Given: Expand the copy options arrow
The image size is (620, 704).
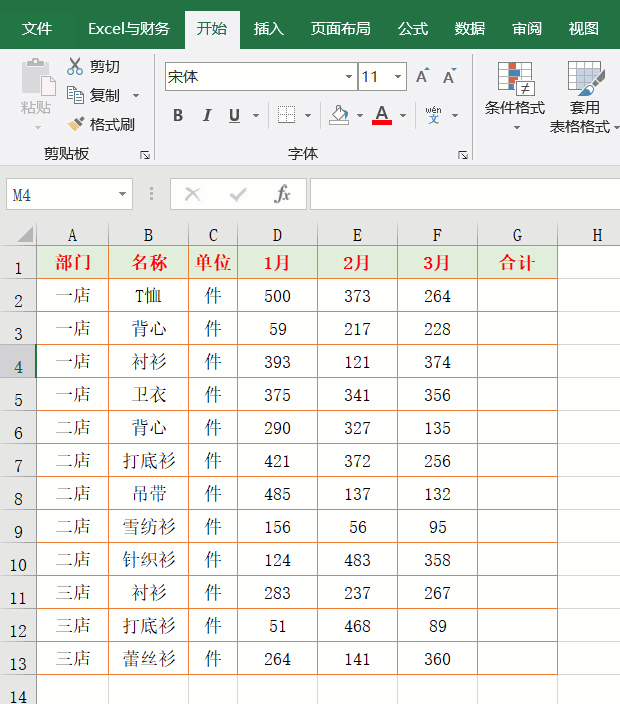Looking at the screenshot, I should [x=136, y=96].
